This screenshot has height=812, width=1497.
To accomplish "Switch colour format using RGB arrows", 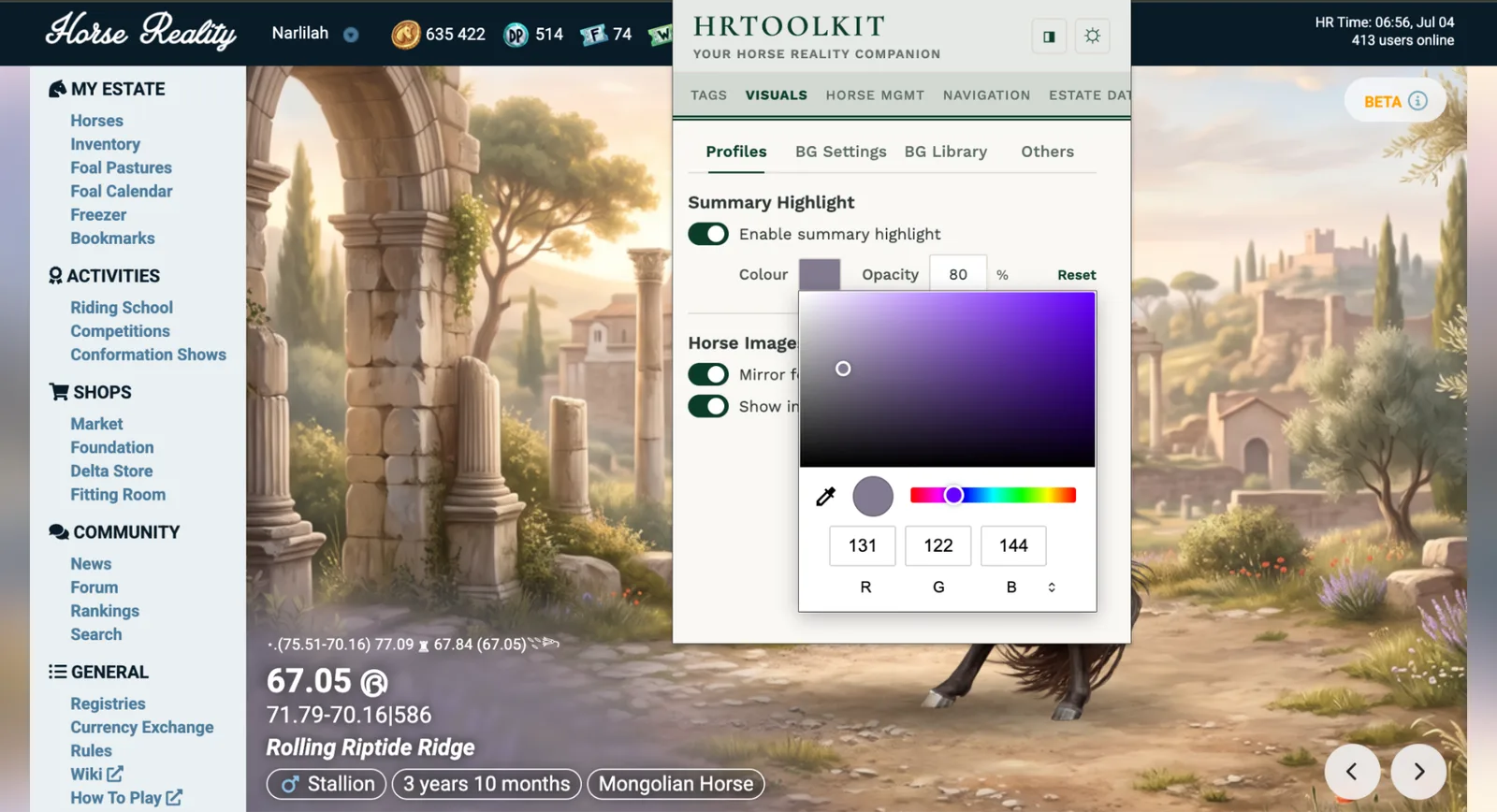I will [1052, 587].
